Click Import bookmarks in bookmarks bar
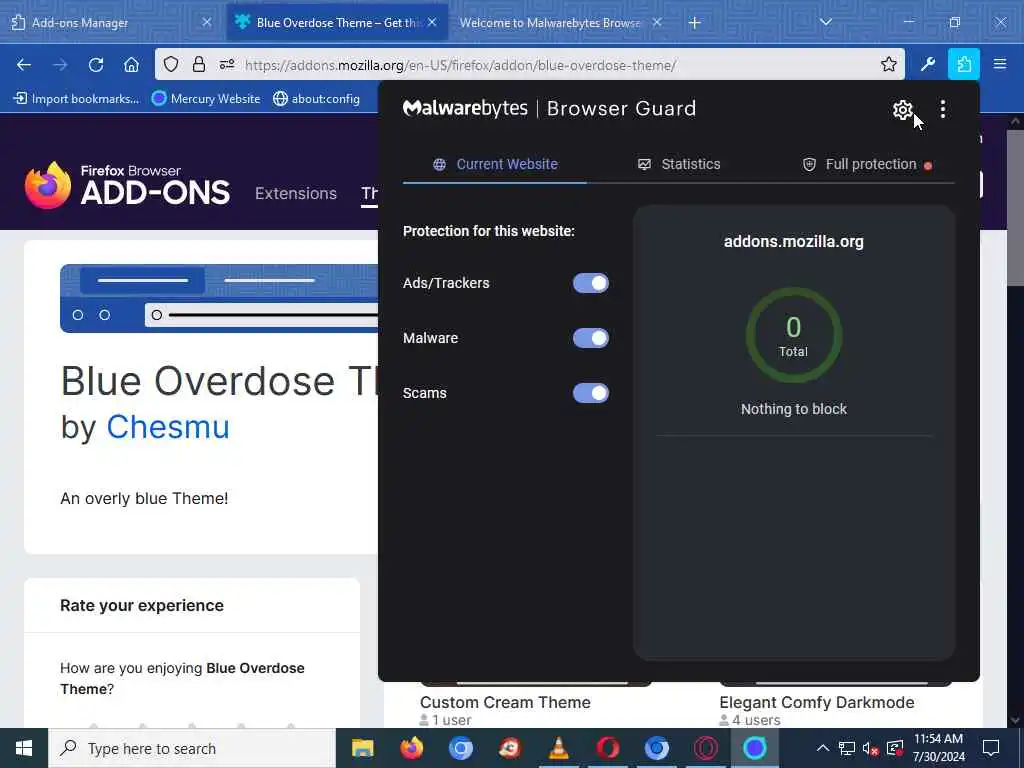 (x=77, y=99)
